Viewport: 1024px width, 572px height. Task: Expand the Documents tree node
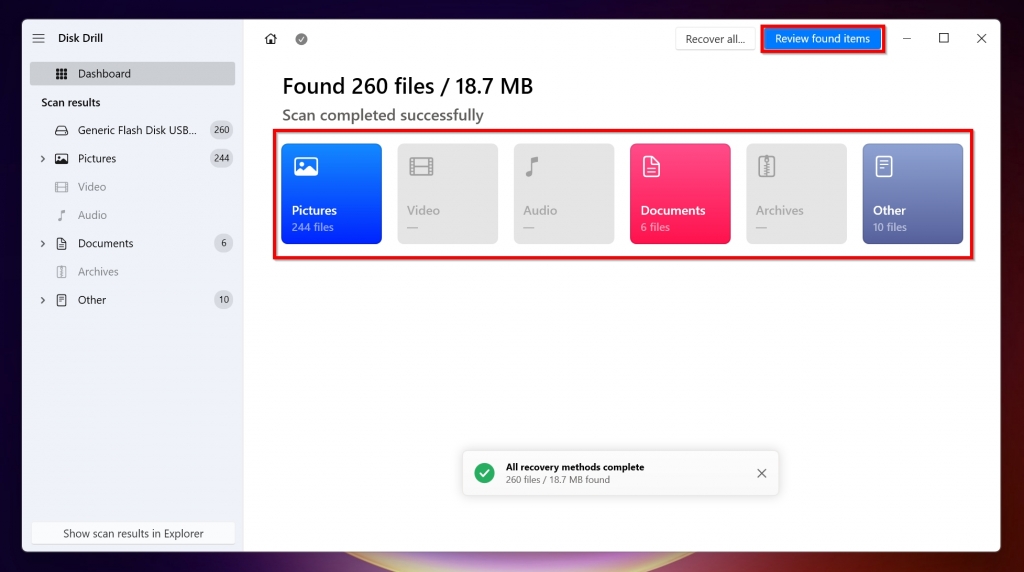tap(42, 244)
